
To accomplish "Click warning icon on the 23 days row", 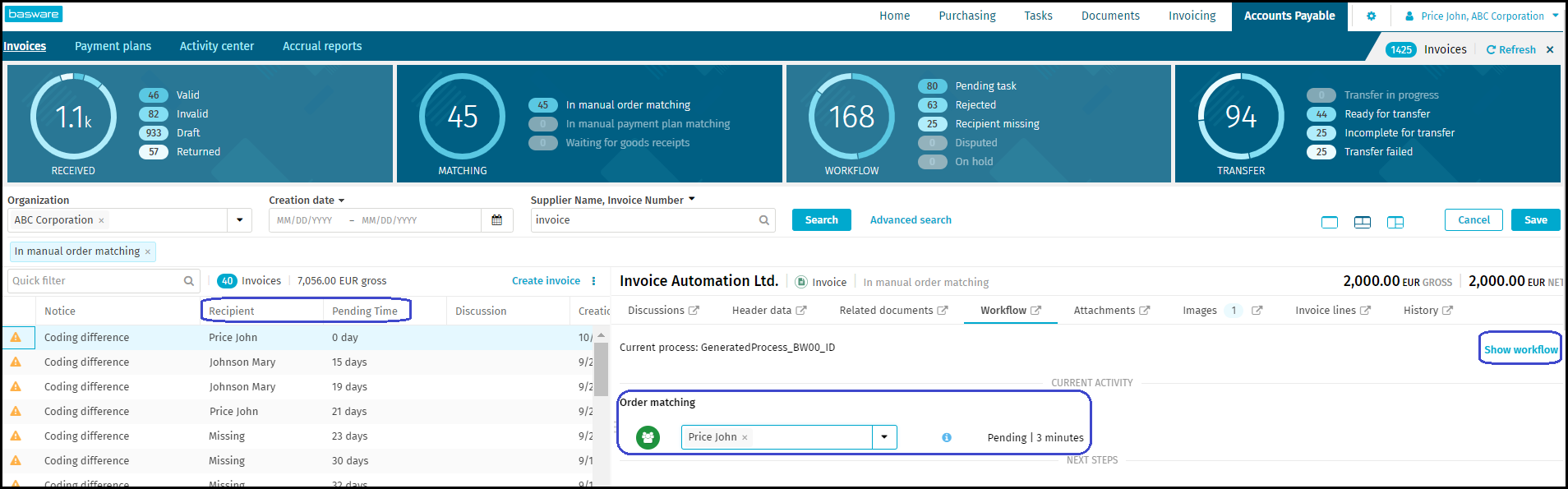I will 16,436.
